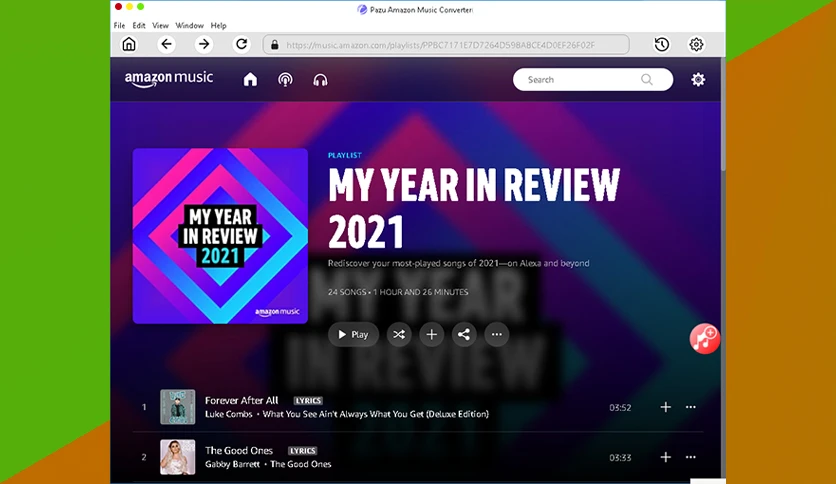Go forward with the right arrow button

203,44
